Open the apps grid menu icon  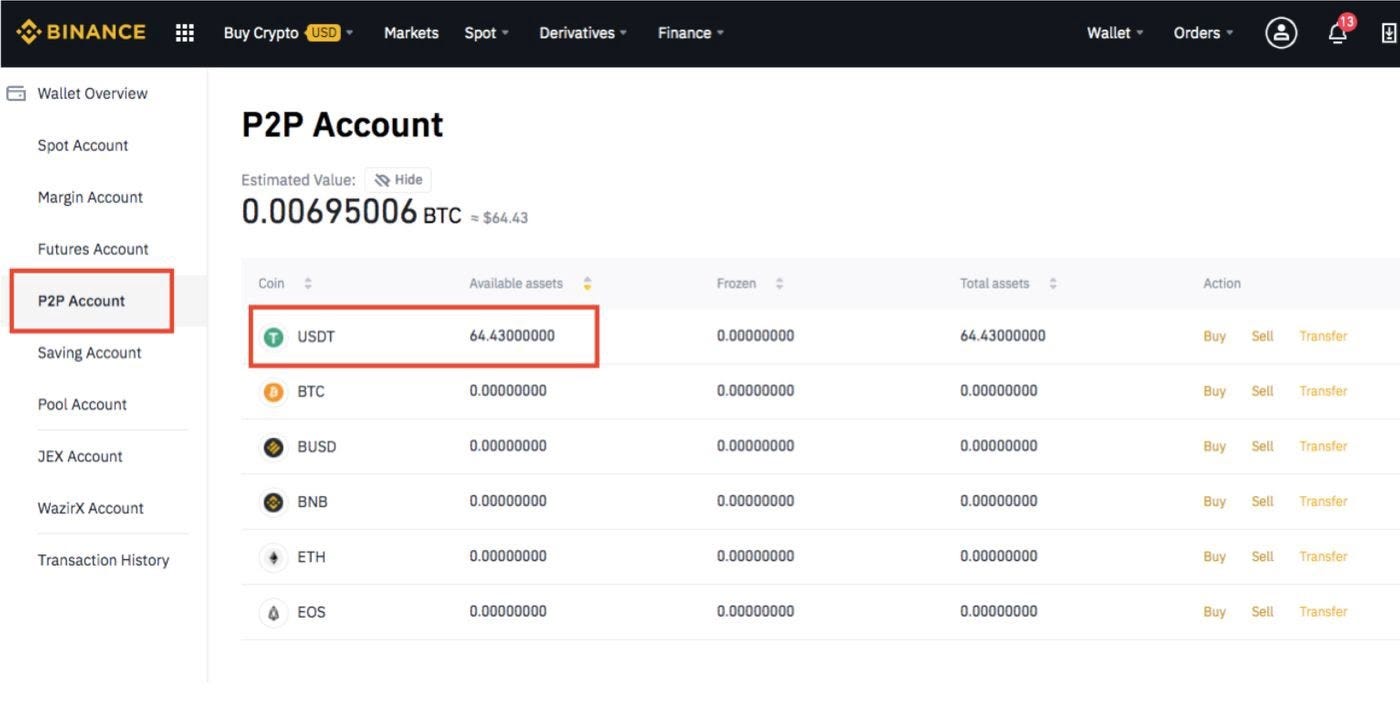click(185, 33)
